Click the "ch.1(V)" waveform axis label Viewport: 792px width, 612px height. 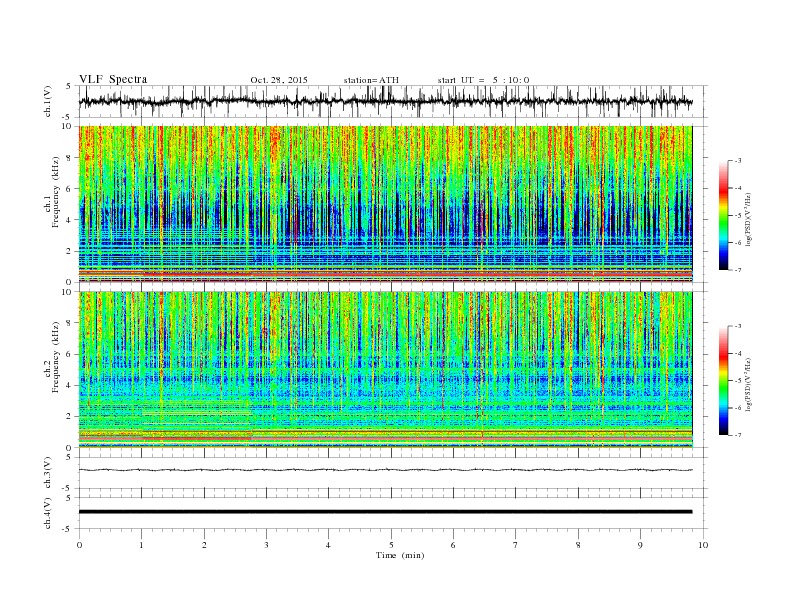[48, 101]
